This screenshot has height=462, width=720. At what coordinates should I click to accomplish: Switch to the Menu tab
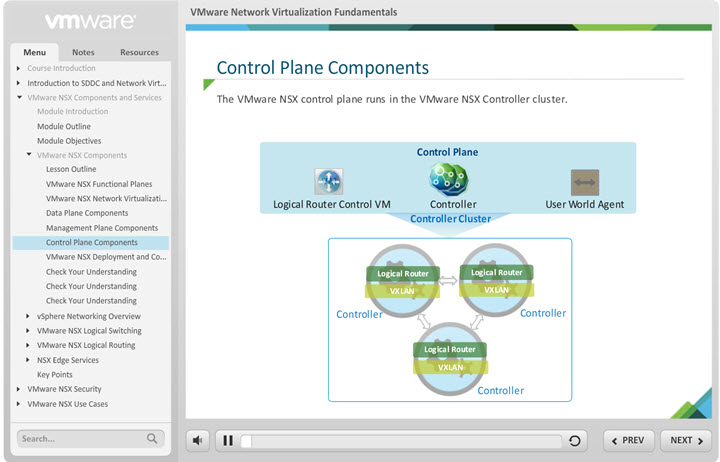[x=34, y=52]
